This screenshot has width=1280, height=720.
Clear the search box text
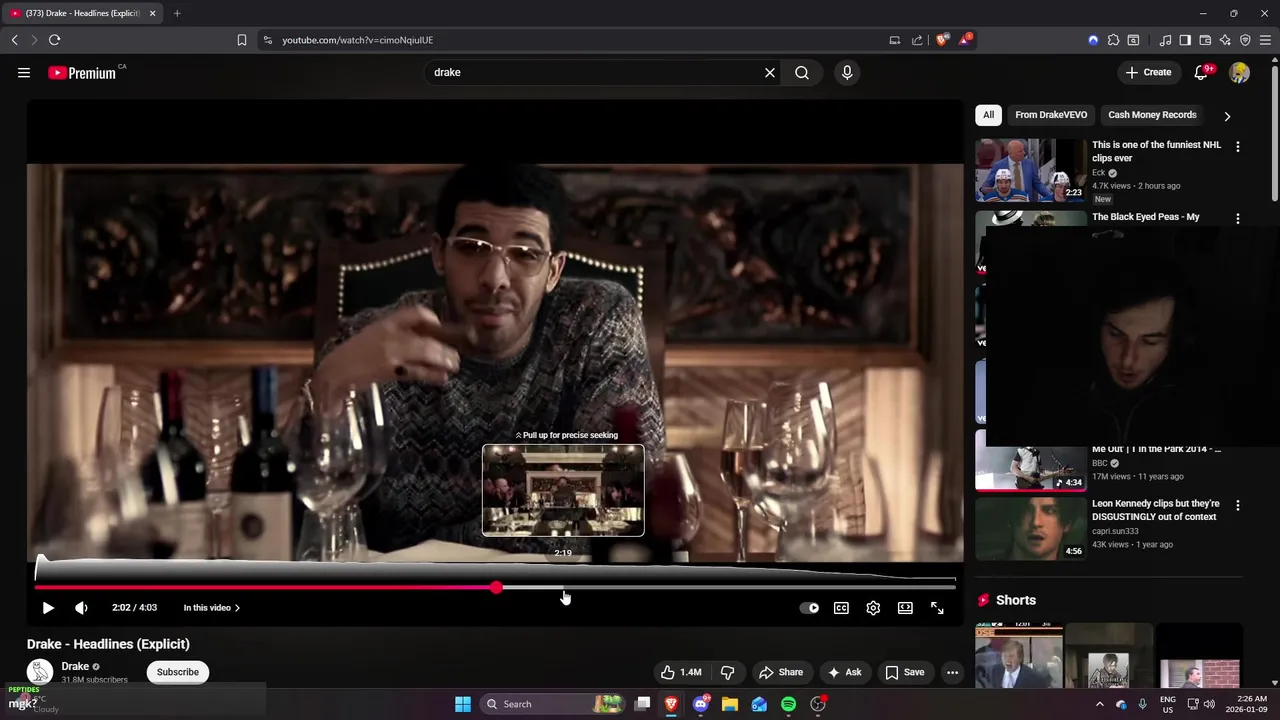pyautogui.click(x=770, y=72)
